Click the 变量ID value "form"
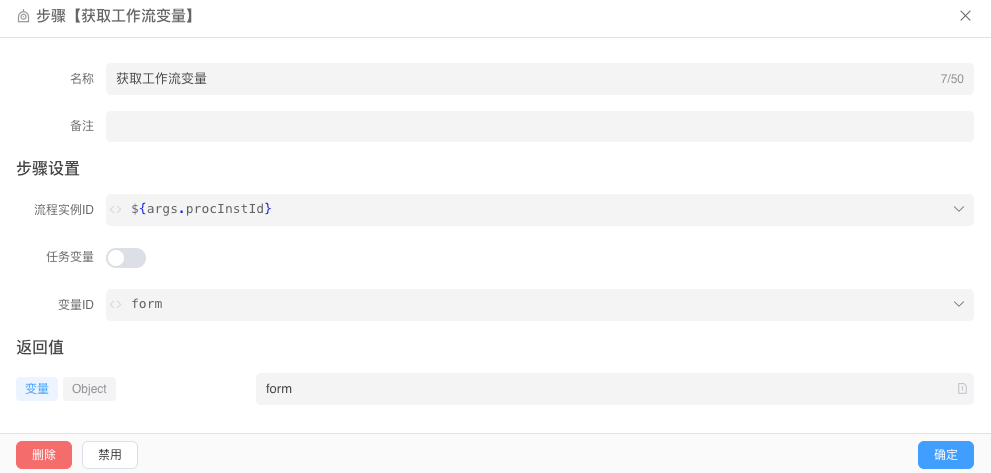This screenshot has width=991, height=473. 147,304
